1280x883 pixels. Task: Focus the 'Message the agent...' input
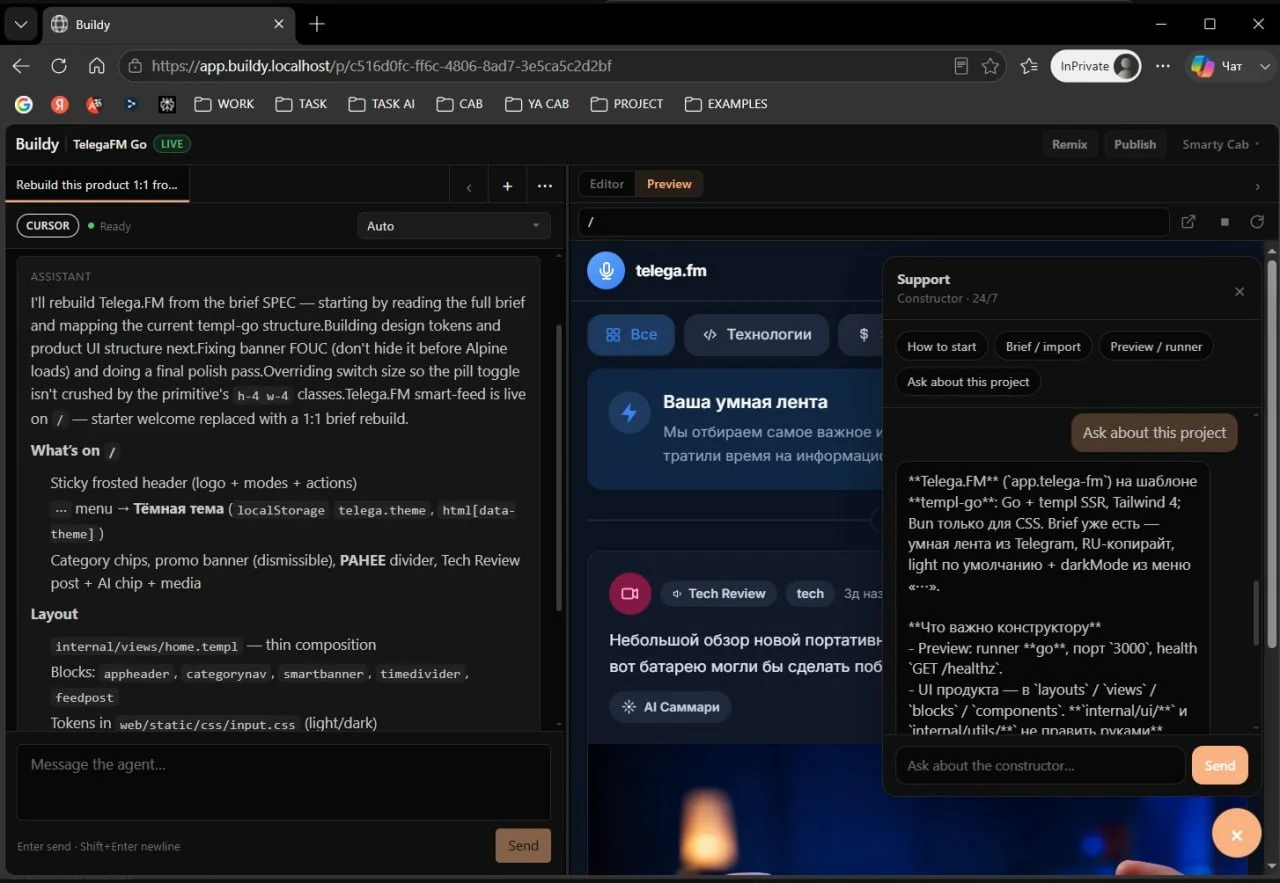(x=284, y=782)
